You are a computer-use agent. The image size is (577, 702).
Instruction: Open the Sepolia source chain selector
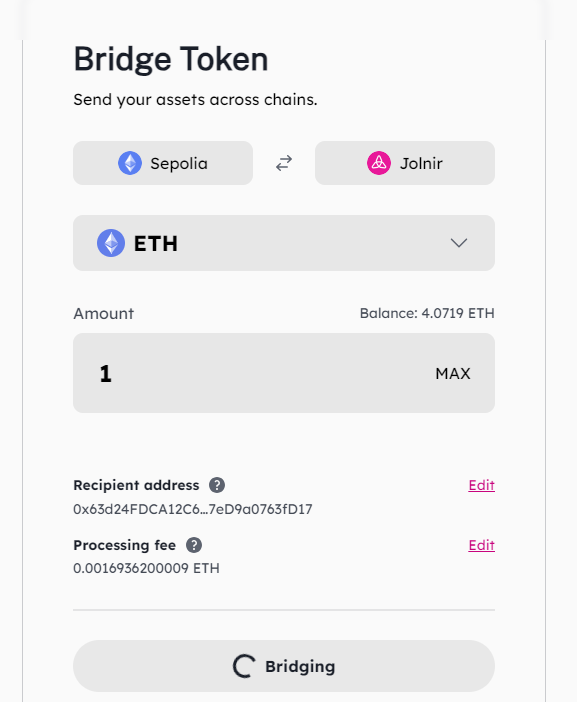pos(163,163)
